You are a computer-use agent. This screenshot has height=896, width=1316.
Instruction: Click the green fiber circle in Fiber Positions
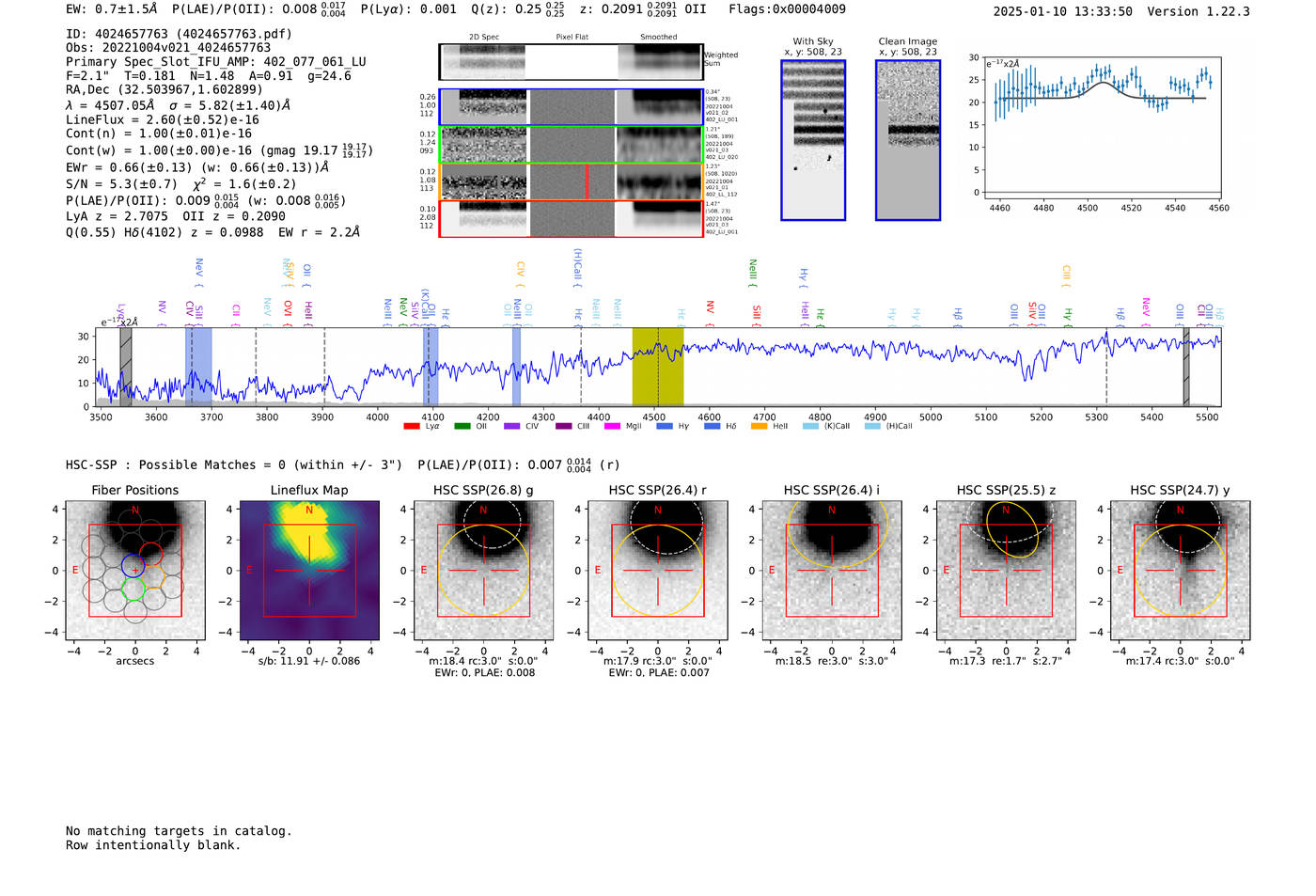(x=133, y=589)
